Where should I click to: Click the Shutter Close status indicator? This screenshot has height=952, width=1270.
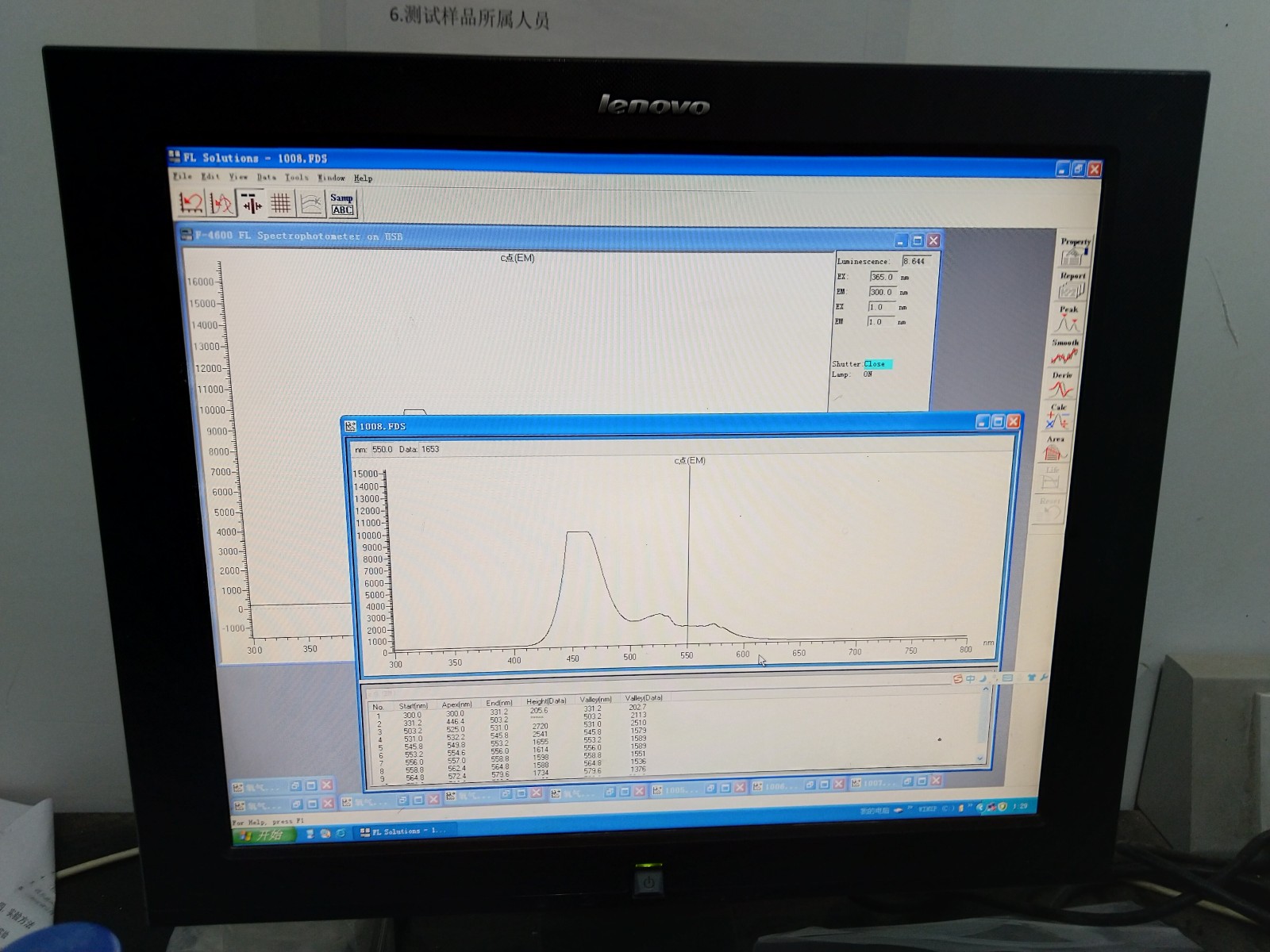point(878,364)
